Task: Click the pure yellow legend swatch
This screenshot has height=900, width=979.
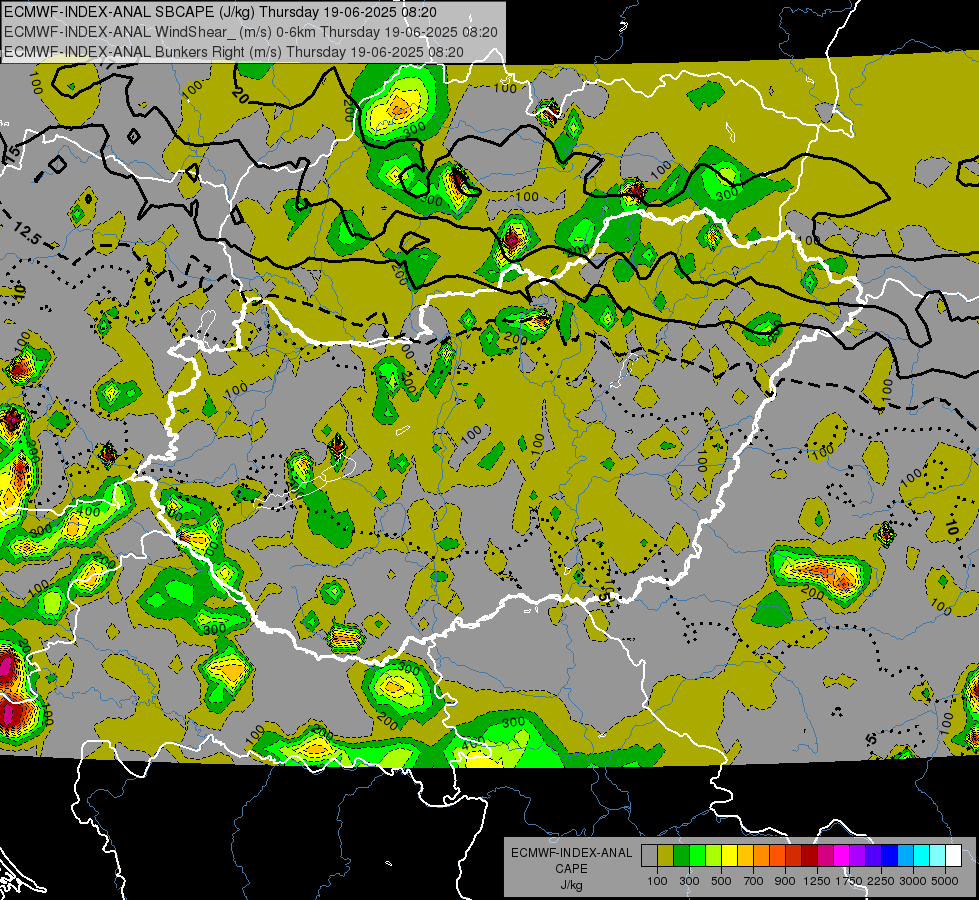Action: point(729,856)
